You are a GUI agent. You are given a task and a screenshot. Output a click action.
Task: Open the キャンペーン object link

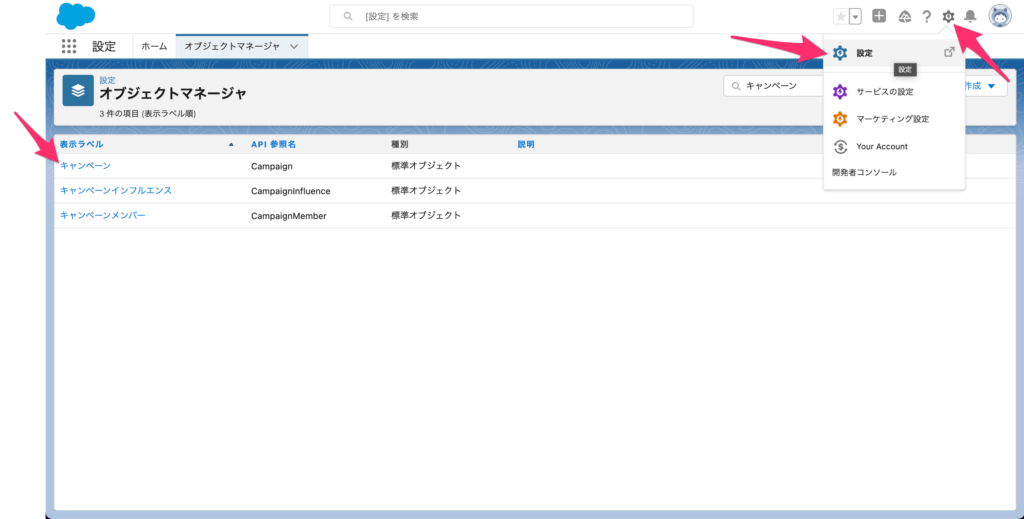(x=85, y=166)
